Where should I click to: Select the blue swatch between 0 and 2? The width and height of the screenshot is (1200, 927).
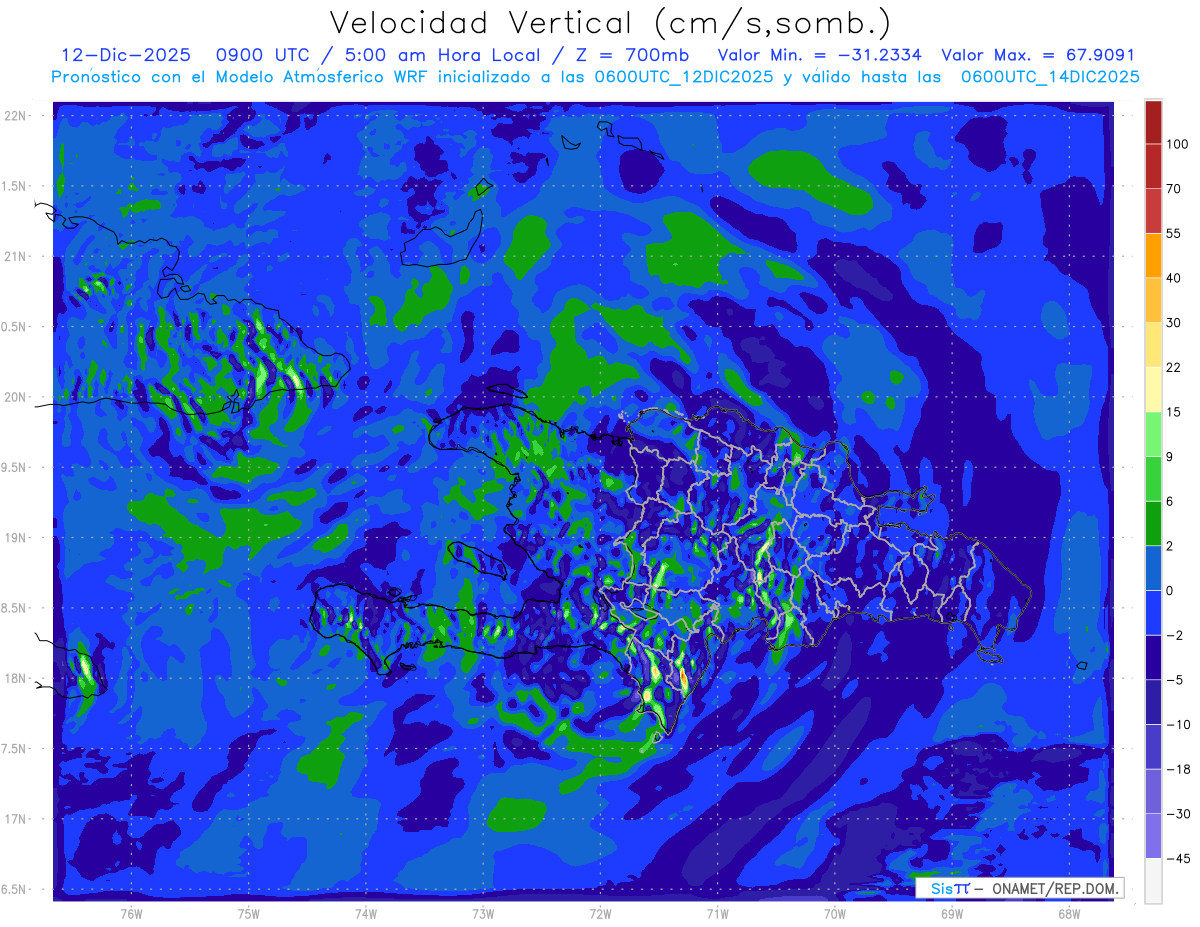point(1153,568)
